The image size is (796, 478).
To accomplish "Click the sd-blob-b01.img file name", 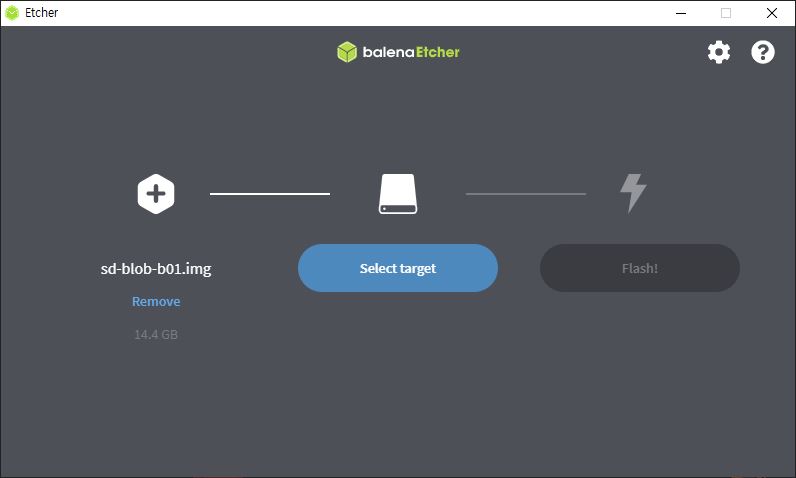I will 156,268.
